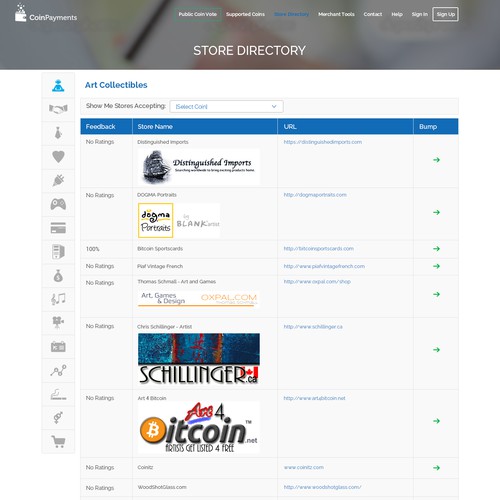Bump the DOGMA Portraits store

click(x=436, y=212)
